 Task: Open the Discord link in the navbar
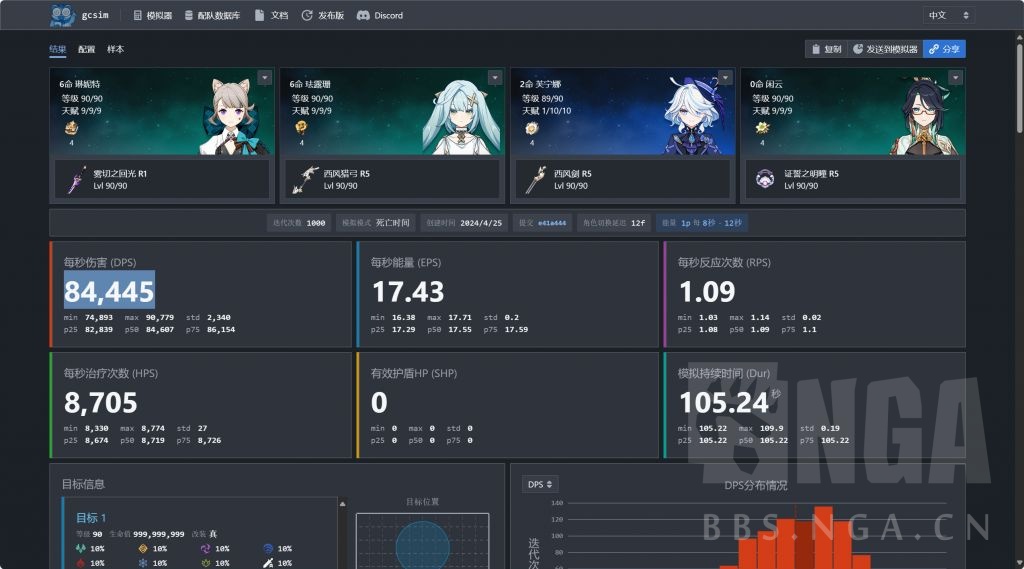380,15
